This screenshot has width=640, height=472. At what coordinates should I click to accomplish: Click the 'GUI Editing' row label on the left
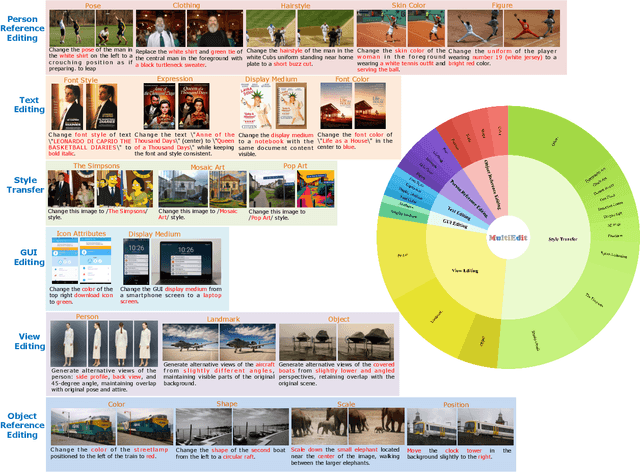pos(29,257)
